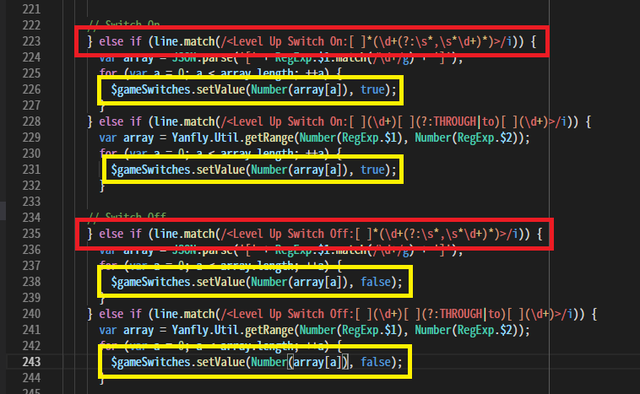Click the word true on line 231
The image size is (640, 394).
372,169
